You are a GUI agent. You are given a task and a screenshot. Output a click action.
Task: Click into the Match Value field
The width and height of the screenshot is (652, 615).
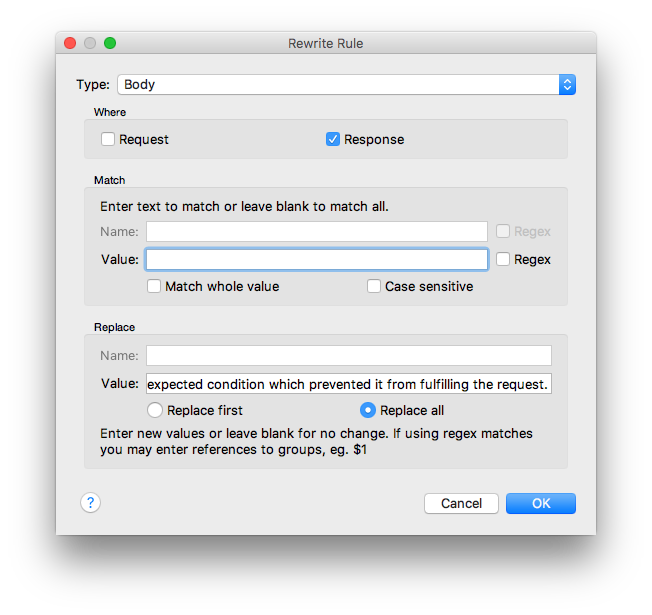[316, 259]
